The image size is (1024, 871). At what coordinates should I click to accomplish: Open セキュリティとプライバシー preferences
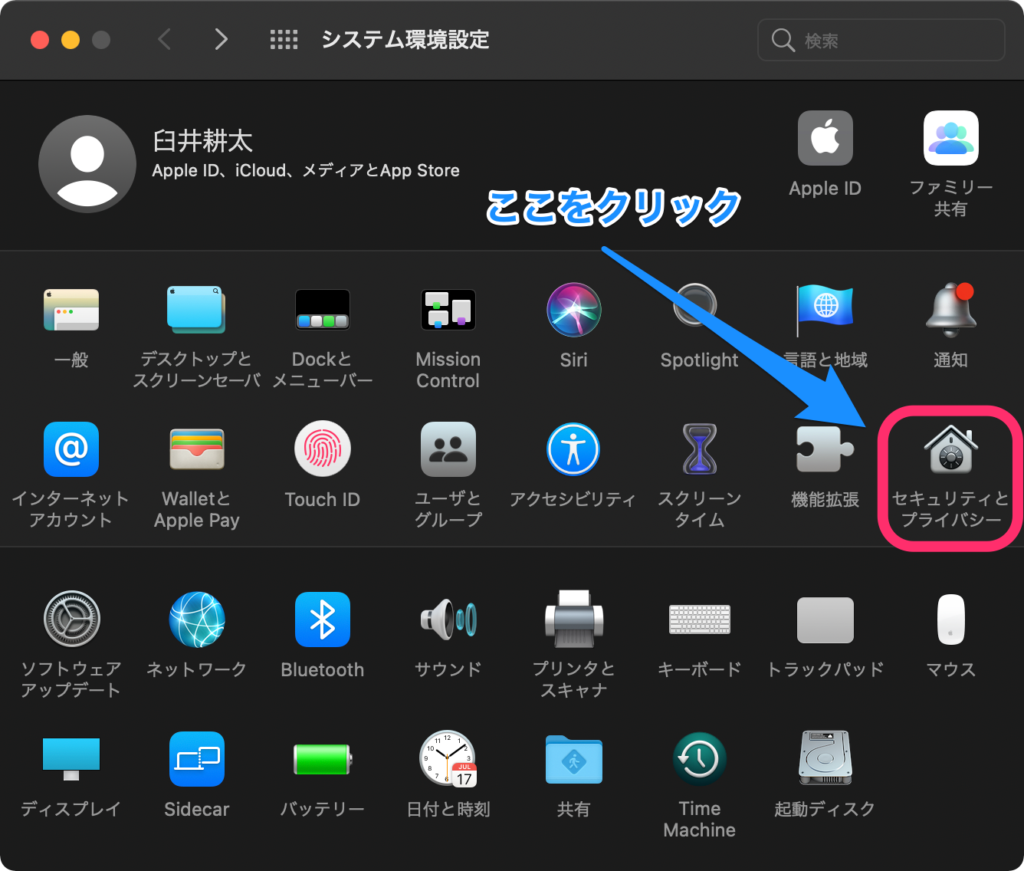951,449
